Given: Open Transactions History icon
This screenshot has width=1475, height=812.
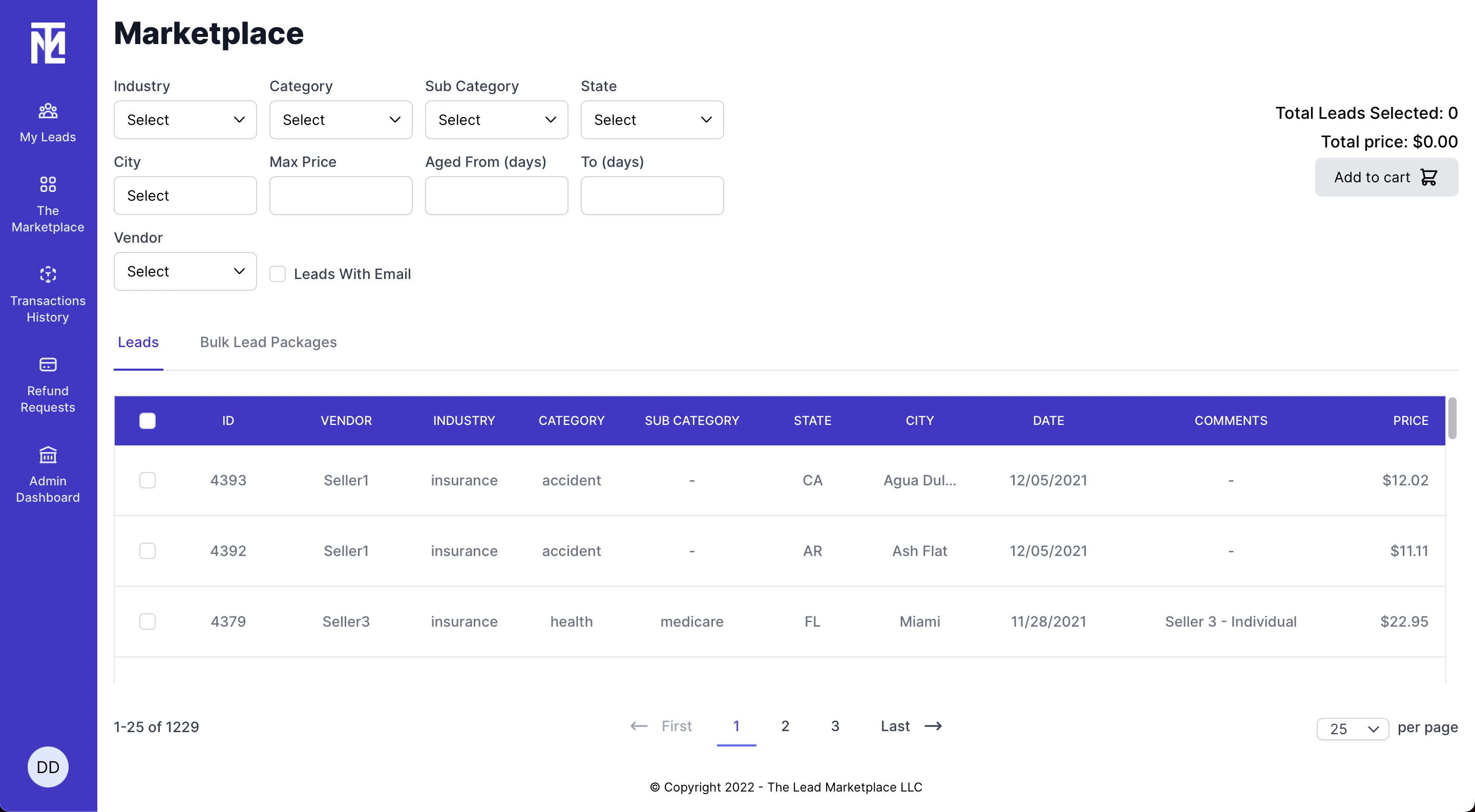Looking at the screenshot, I should click(48, 274).
